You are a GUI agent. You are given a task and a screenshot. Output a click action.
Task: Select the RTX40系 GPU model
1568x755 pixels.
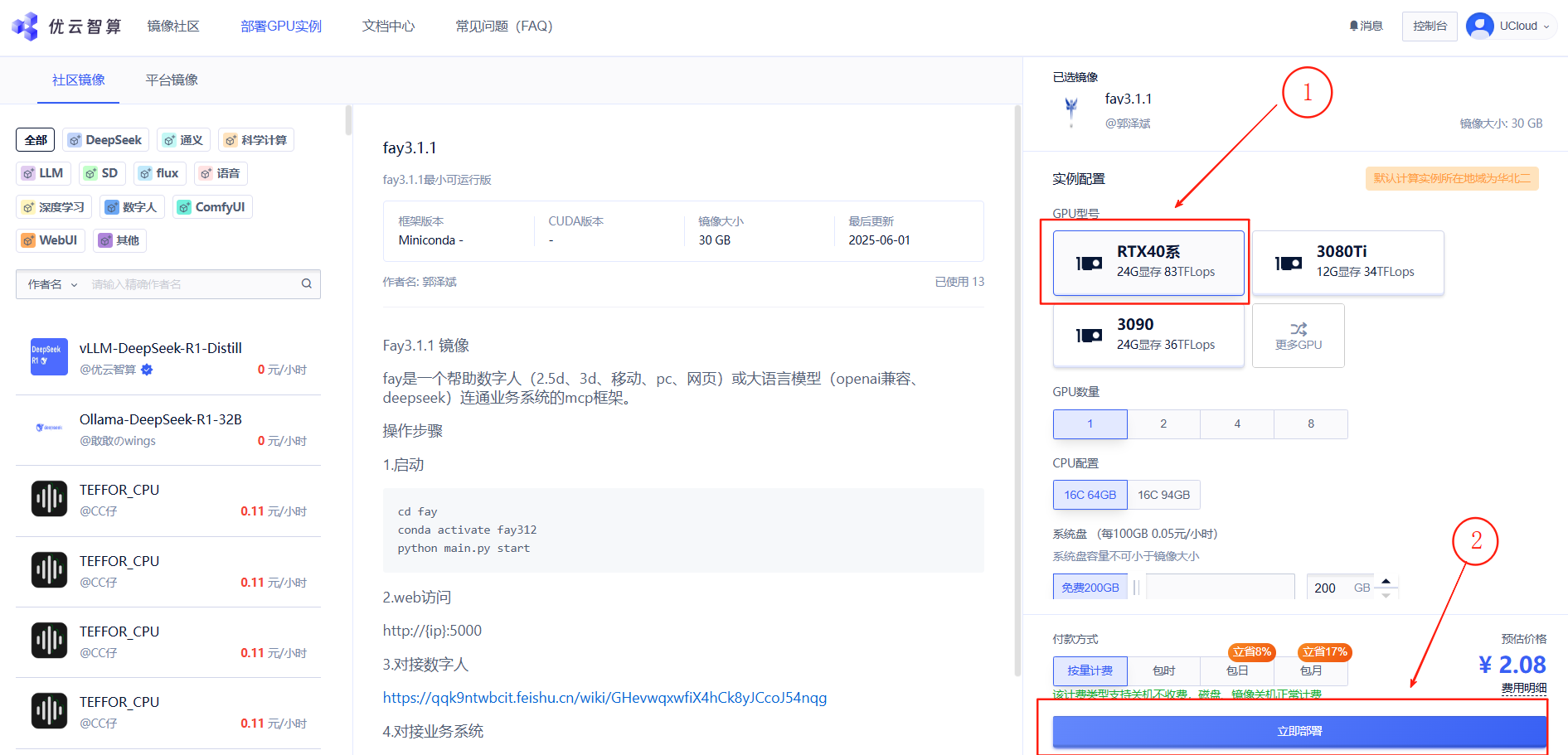point(1148,263)
